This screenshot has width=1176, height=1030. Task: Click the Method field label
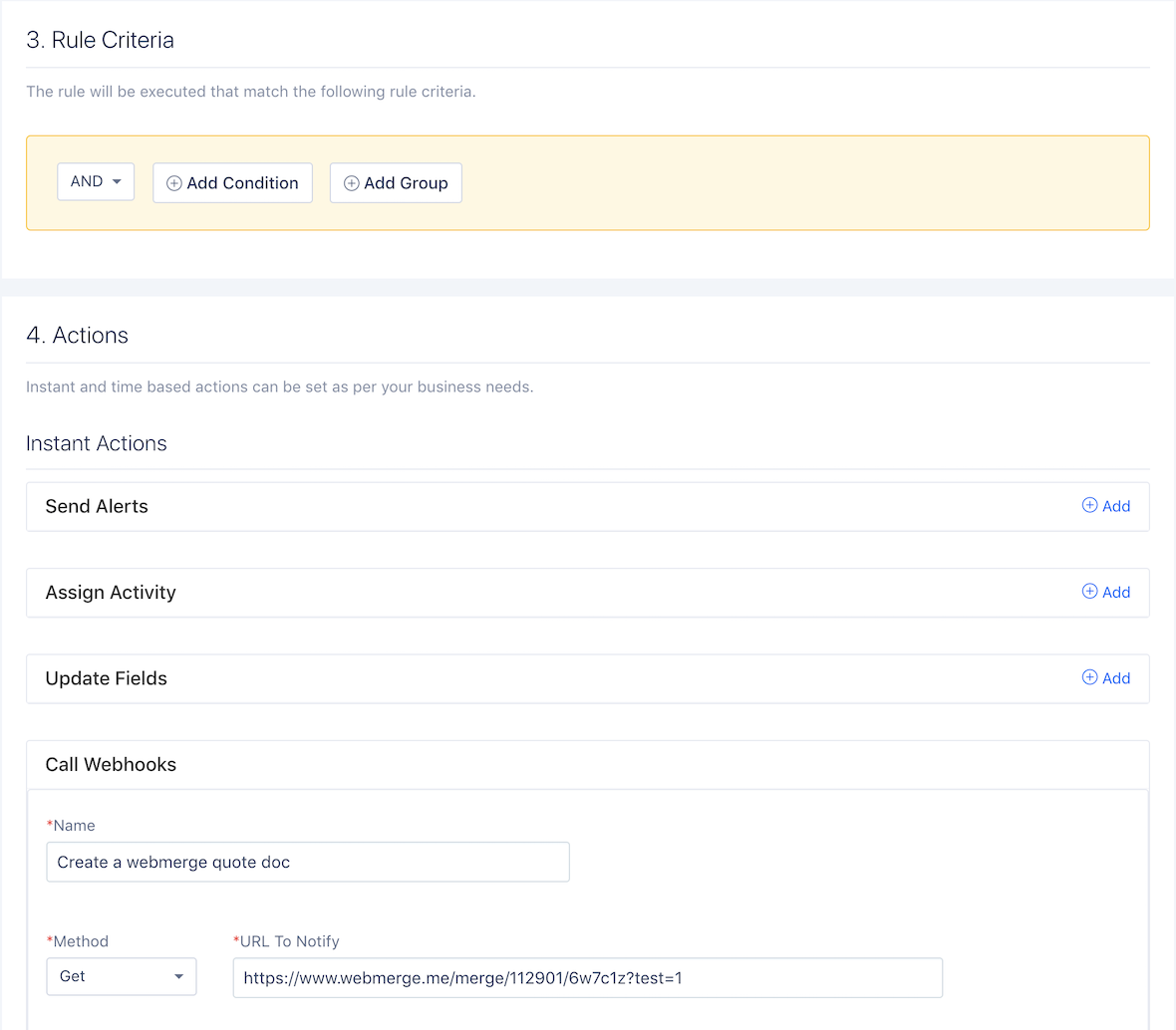point(78,941)
